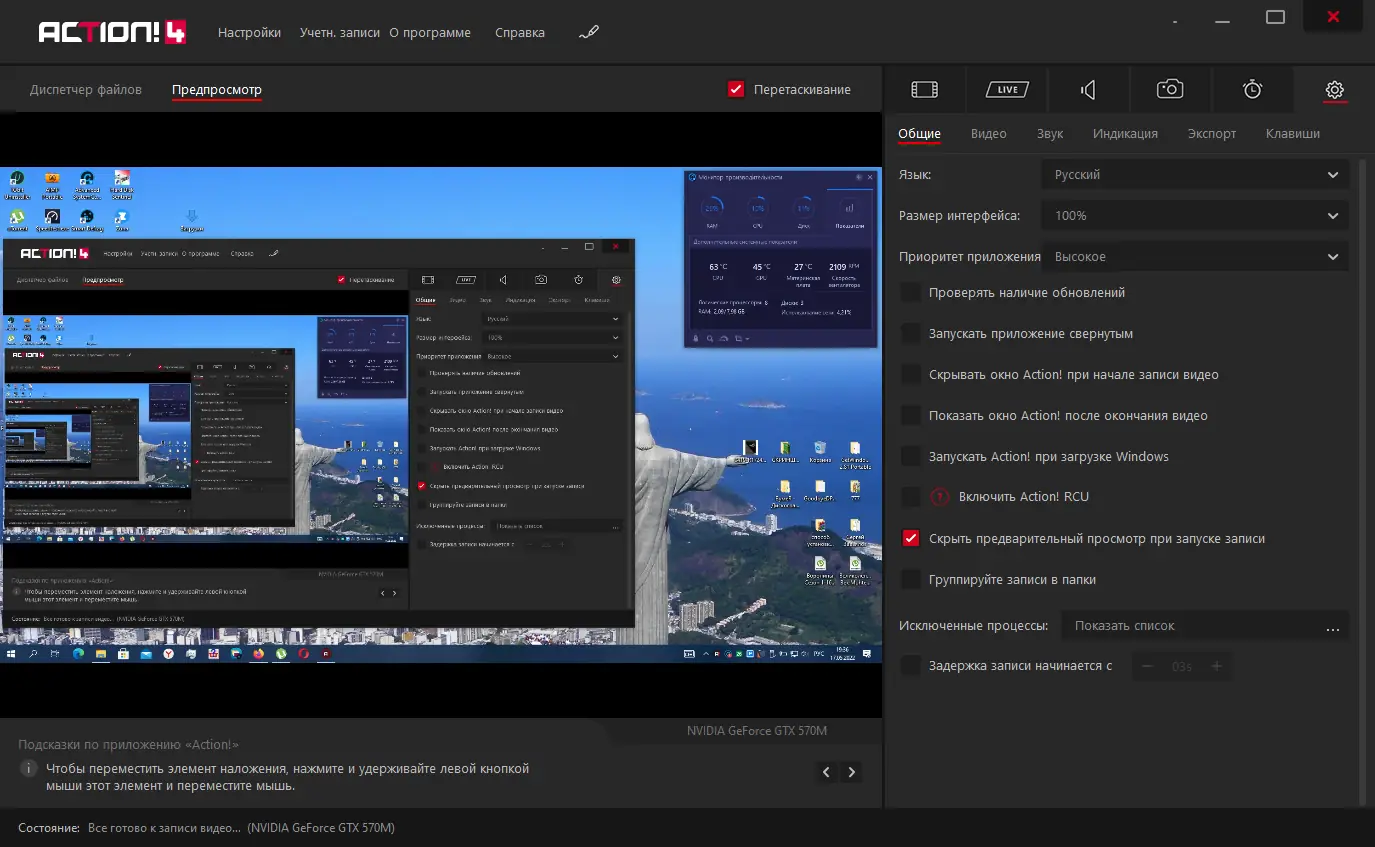Enable Проверять наличие обновлений checkbox
This screenshot has width=1375, height=847.
coord(911,293)
